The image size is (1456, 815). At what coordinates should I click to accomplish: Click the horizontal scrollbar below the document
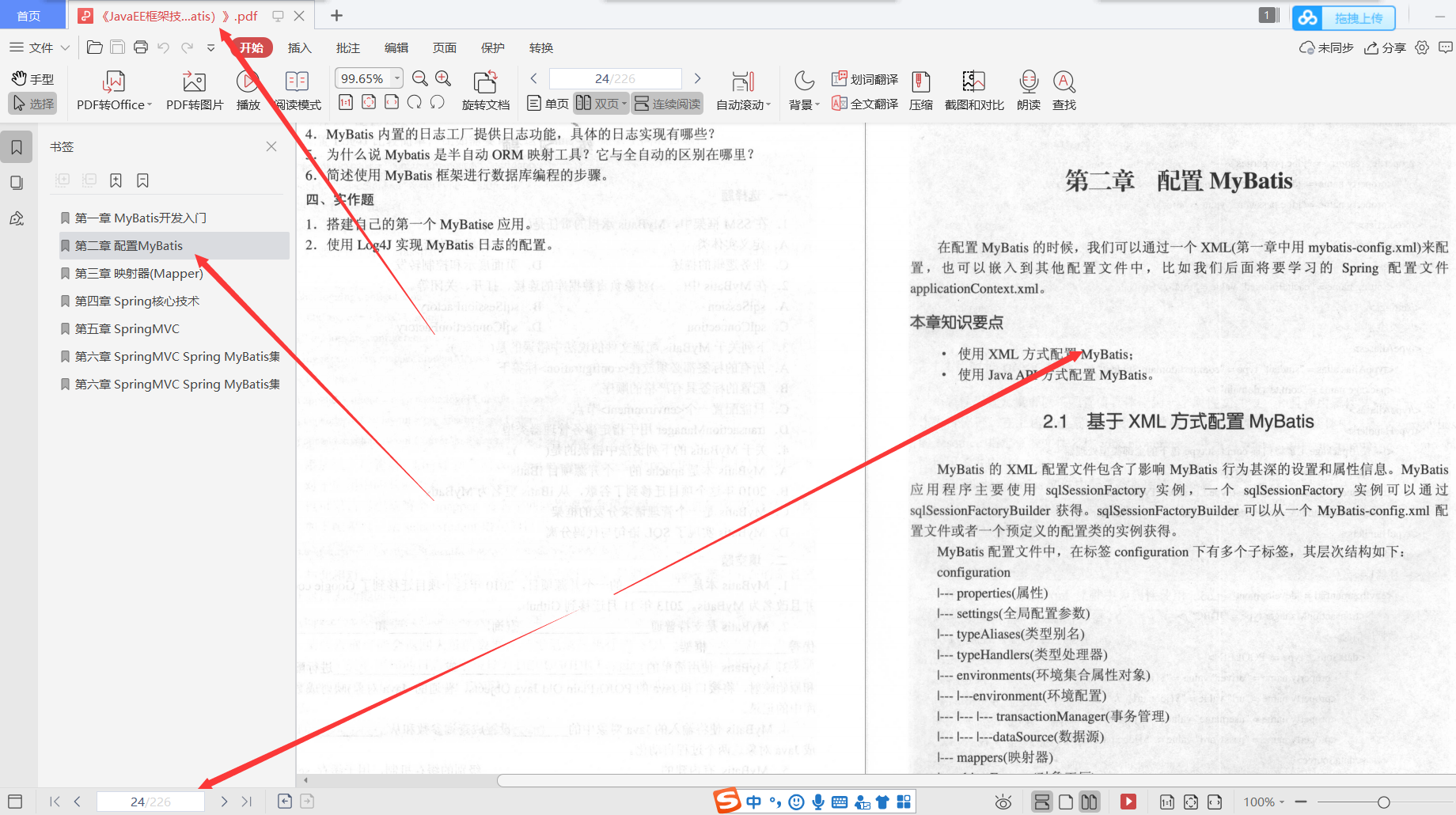click(x=976, y=780)
